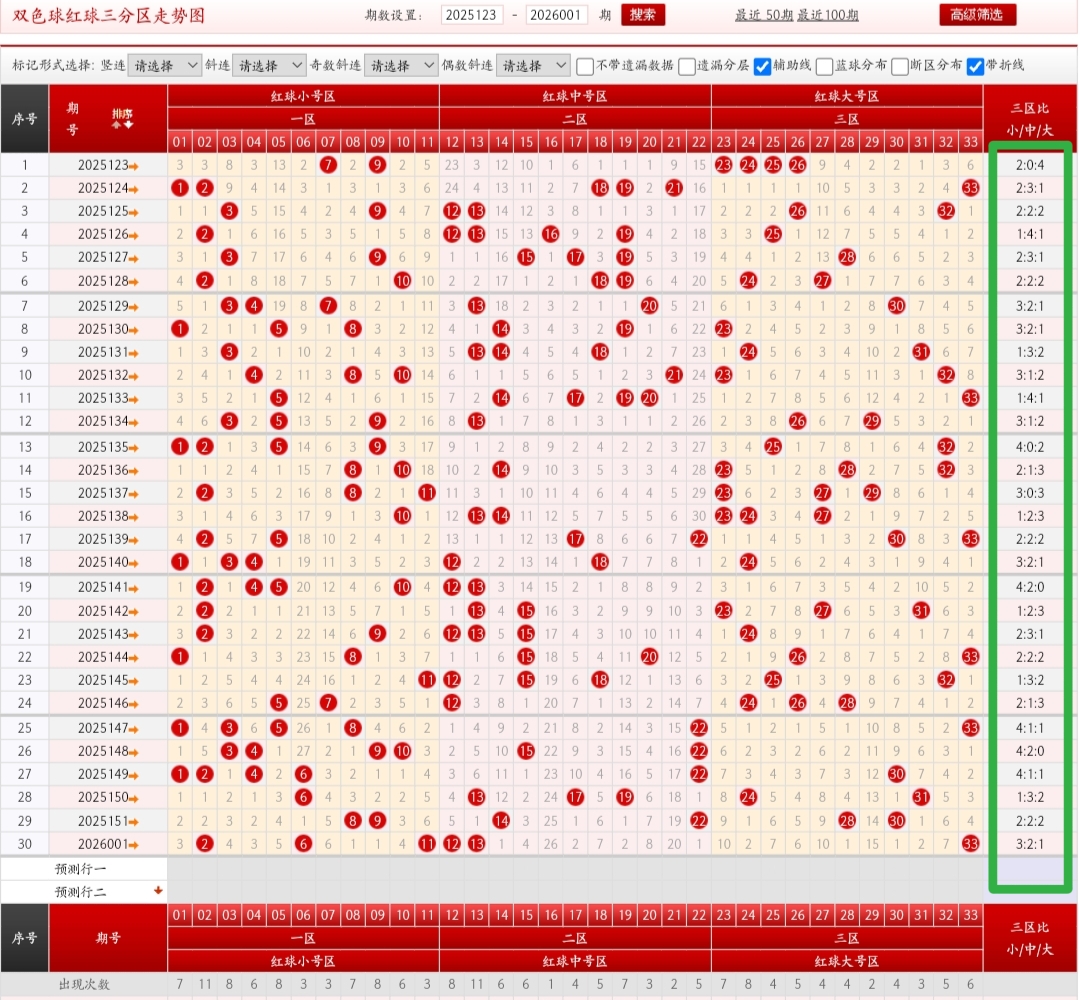Screen dimensions: 1080x1000
Task: Open the 斜连 dropdown
Action: (269, 65)
